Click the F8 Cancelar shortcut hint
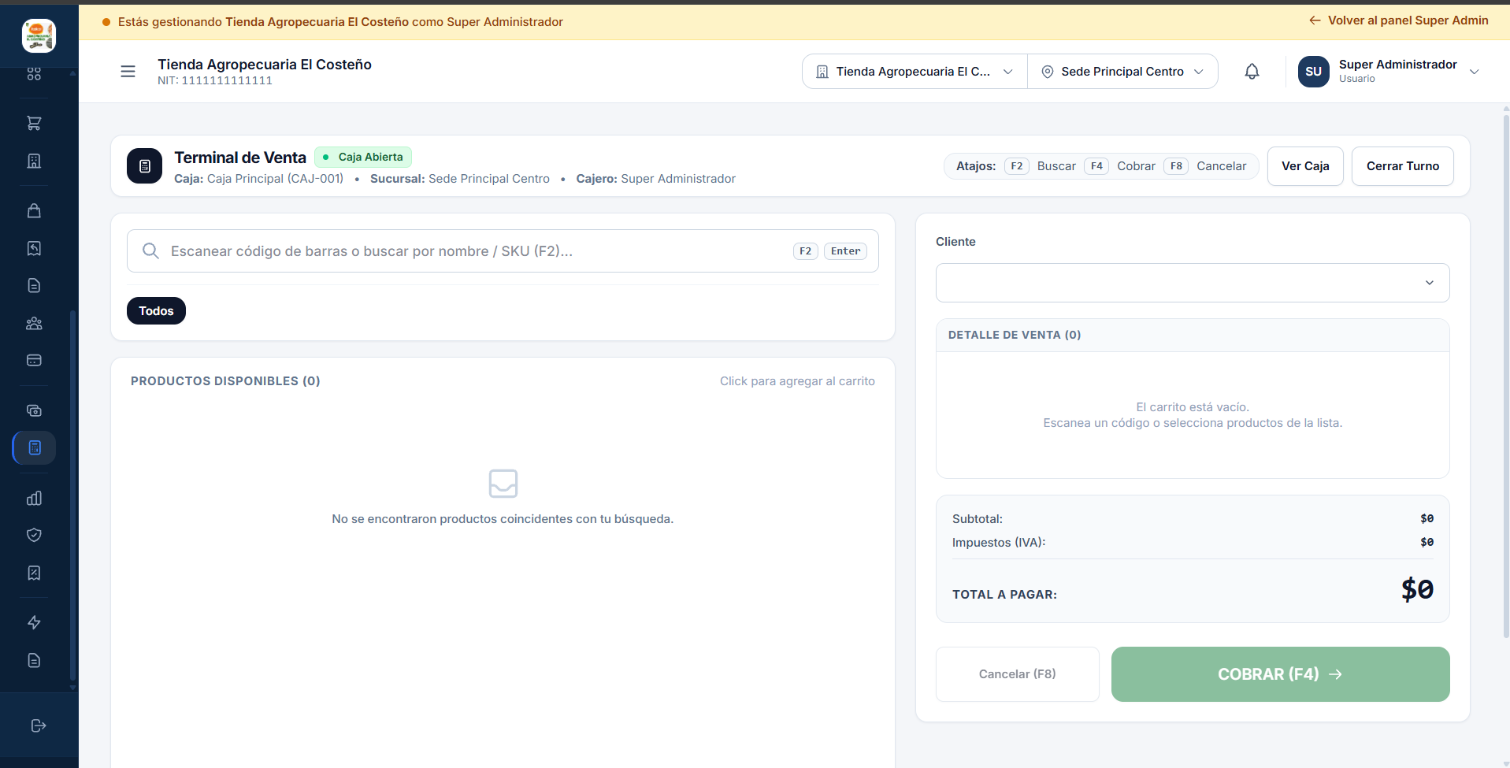This screenshot has width=1510, height=768. 1205,166
